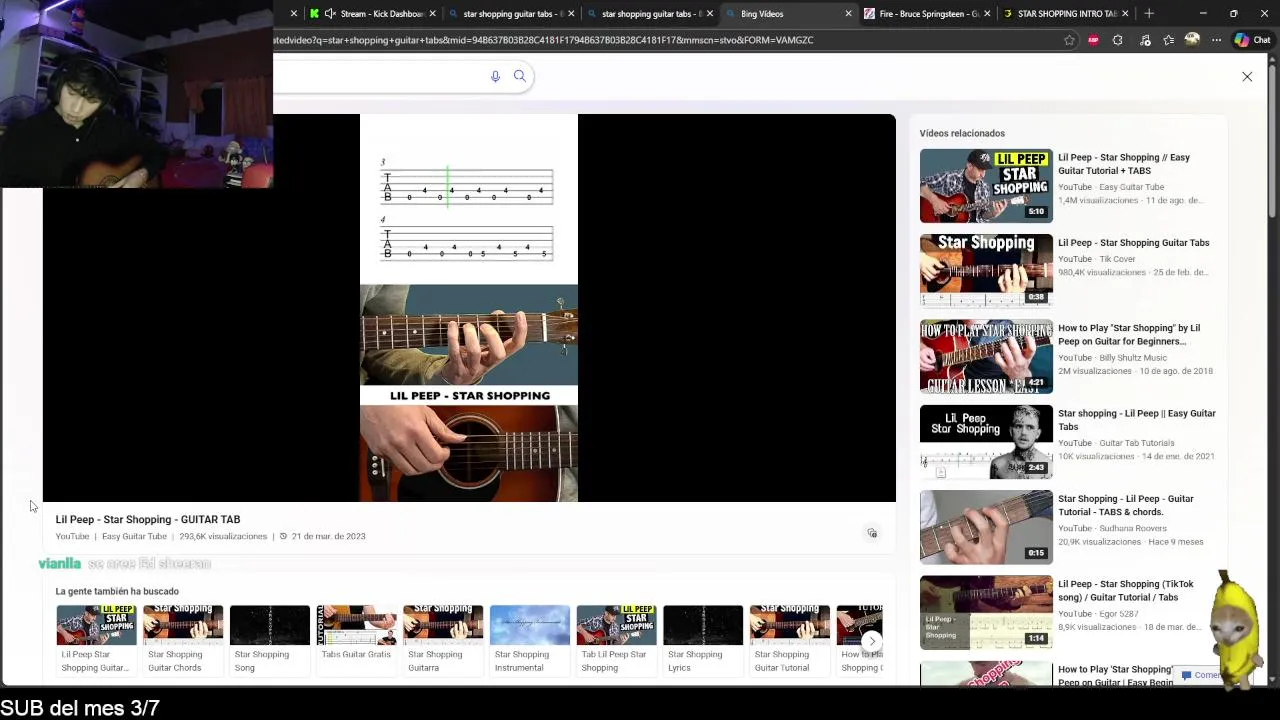This screenshot has width=1280, height=720.
Task: Close the STAR SHOPPING INTRO TAB tab
Action: click(x=1126, y=14)
